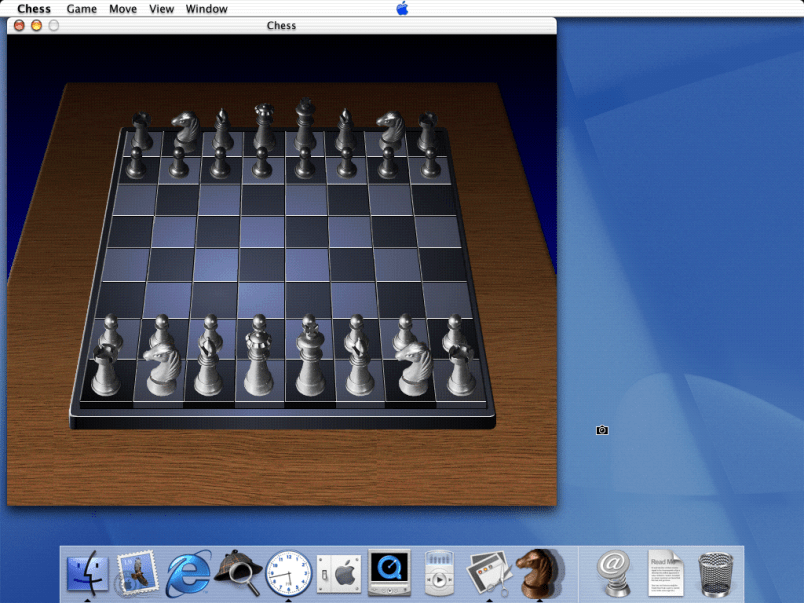This screenshot has height=603, width=804.
Task: Open Internet Explorer in the dock
Action: tap(187, 573)
